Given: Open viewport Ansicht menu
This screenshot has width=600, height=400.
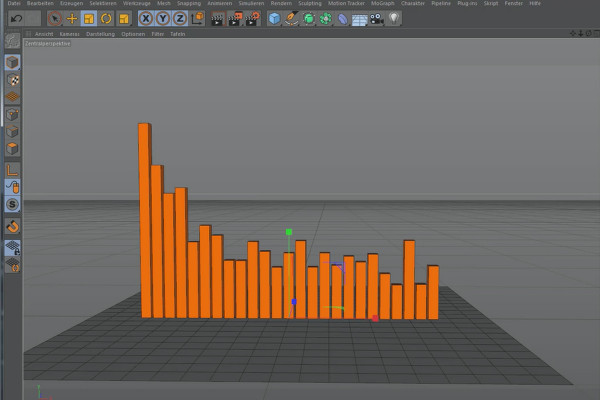Looking at the screenshot, I should tap(44, 34).
